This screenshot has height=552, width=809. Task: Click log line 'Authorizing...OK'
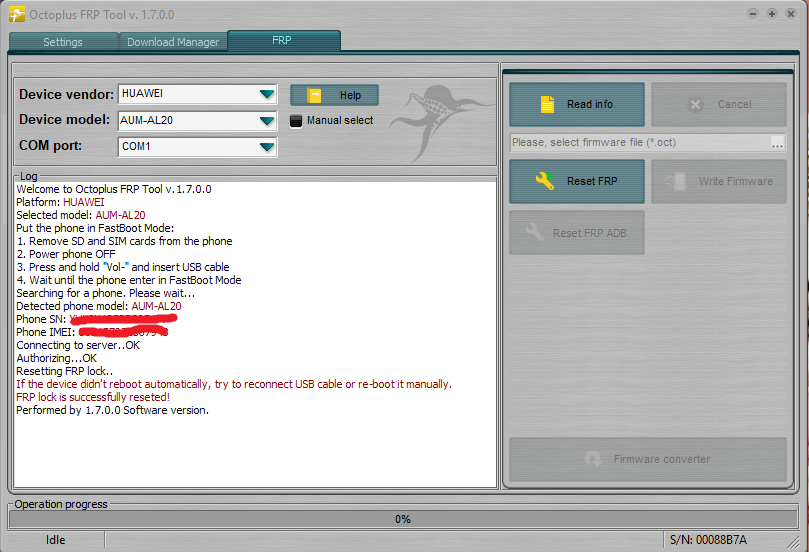56,358
